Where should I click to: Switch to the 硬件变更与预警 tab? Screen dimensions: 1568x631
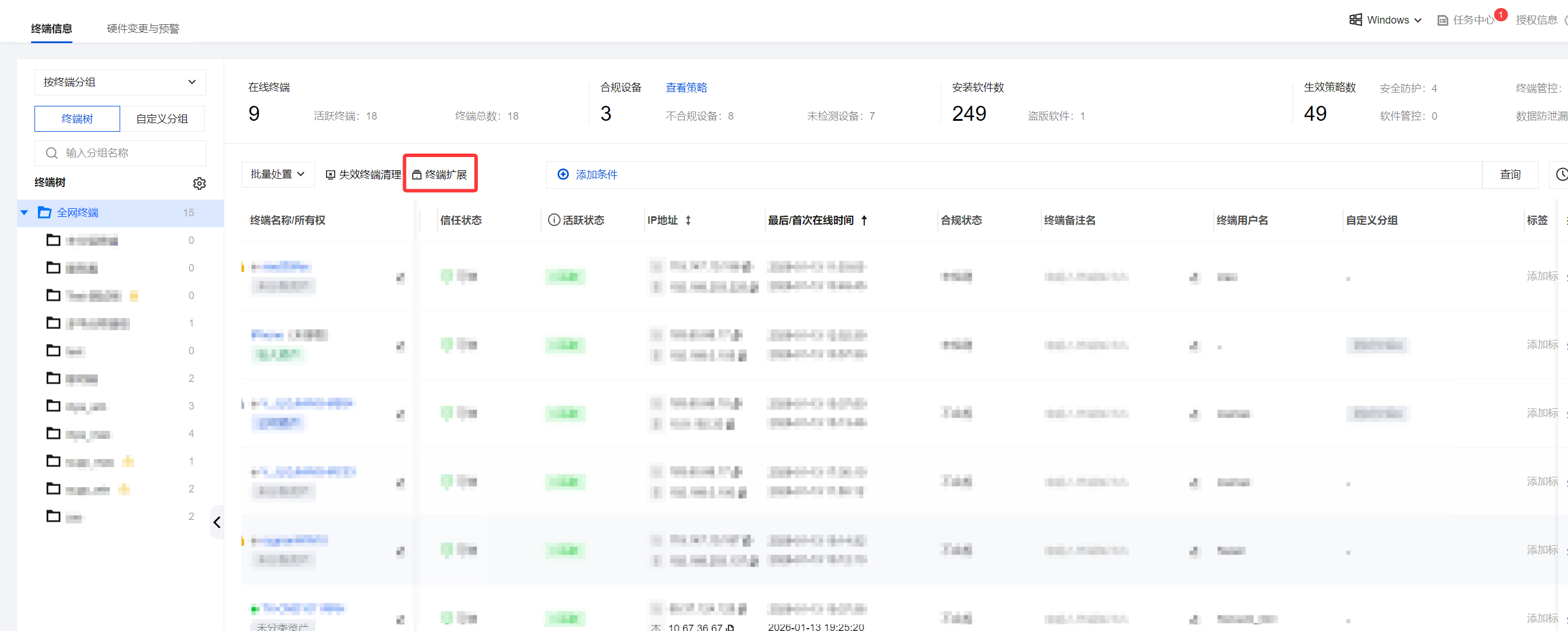pos(143,29)
